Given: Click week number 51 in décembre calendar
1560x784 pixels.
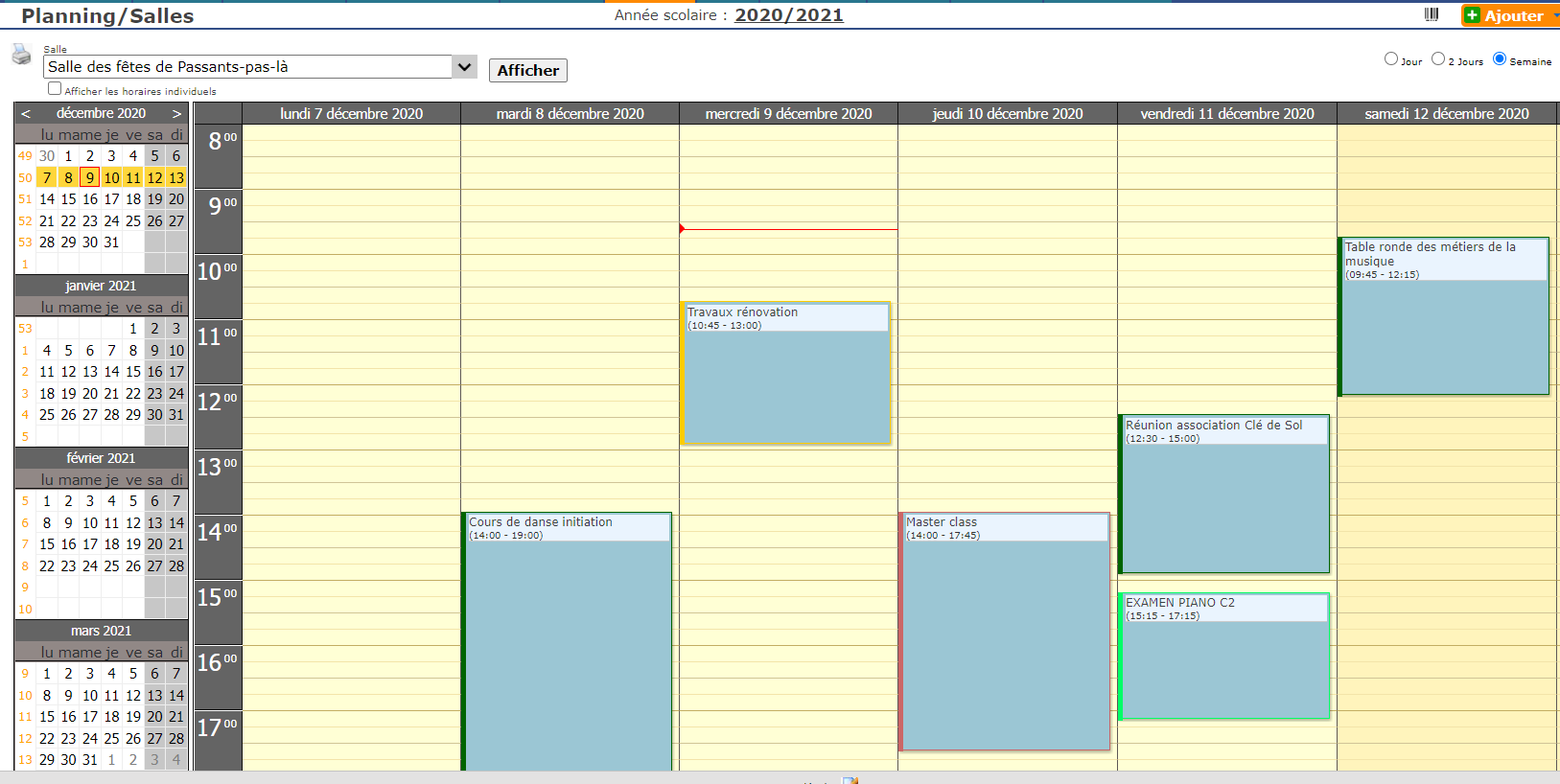Looking at the screenshot, I should [25, 199].
